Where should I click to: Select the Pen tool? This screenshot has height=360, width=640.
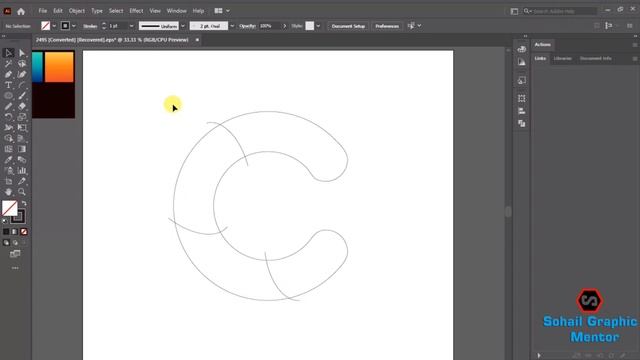pos(9,74)
